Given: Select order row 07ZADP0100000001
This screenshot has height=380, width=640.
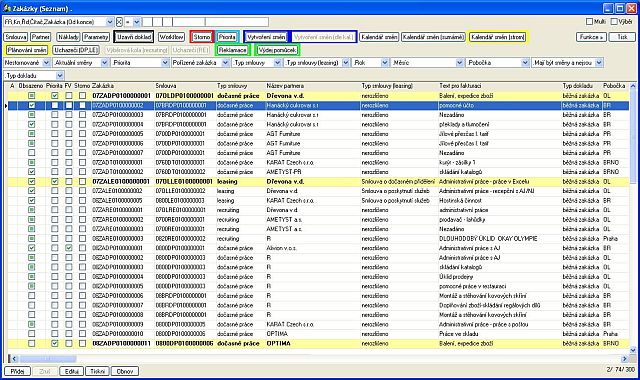Looking at the screenshot, I should (318, 96).
